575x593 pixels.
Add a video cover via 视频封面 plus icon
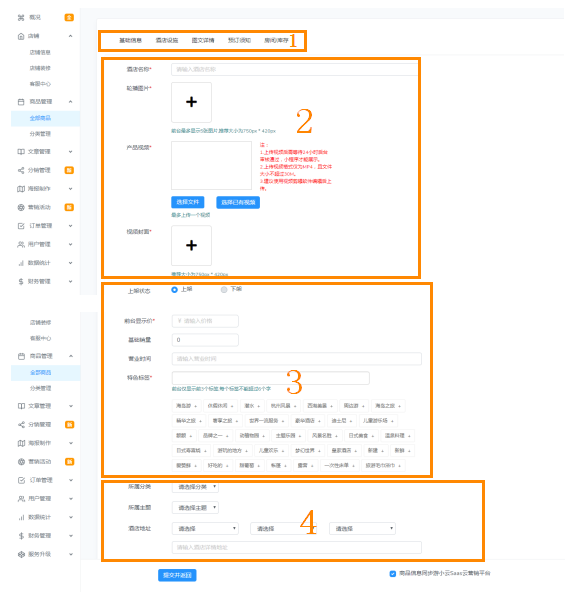pos(191,245)
